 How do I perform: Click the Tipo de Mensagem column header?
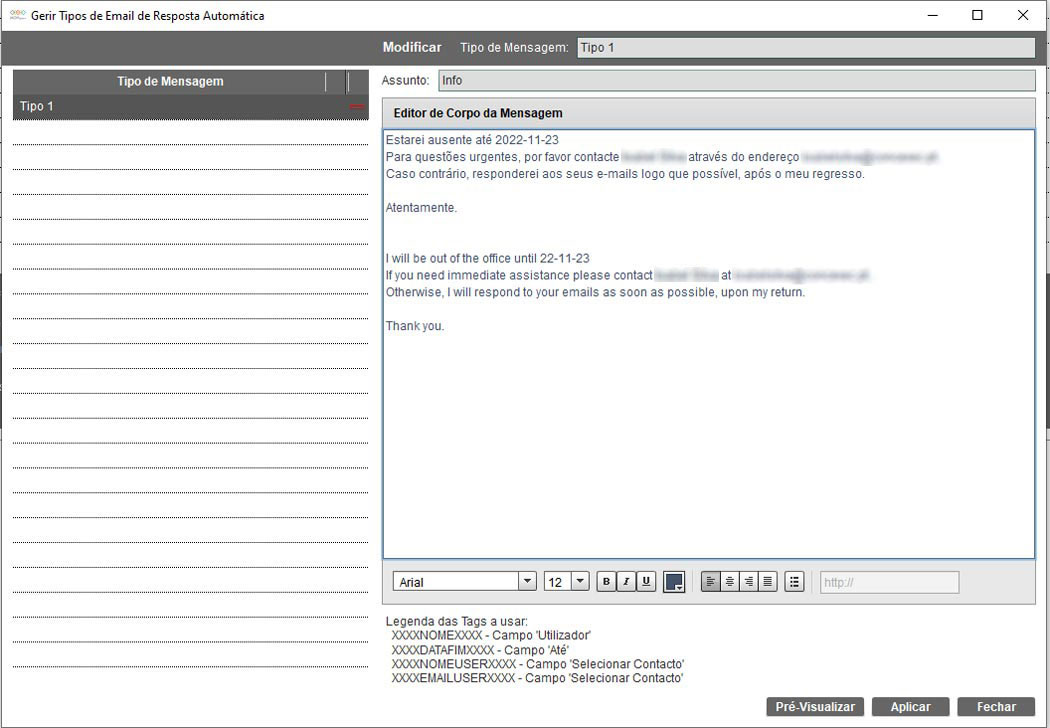click(x=170, y=81)
